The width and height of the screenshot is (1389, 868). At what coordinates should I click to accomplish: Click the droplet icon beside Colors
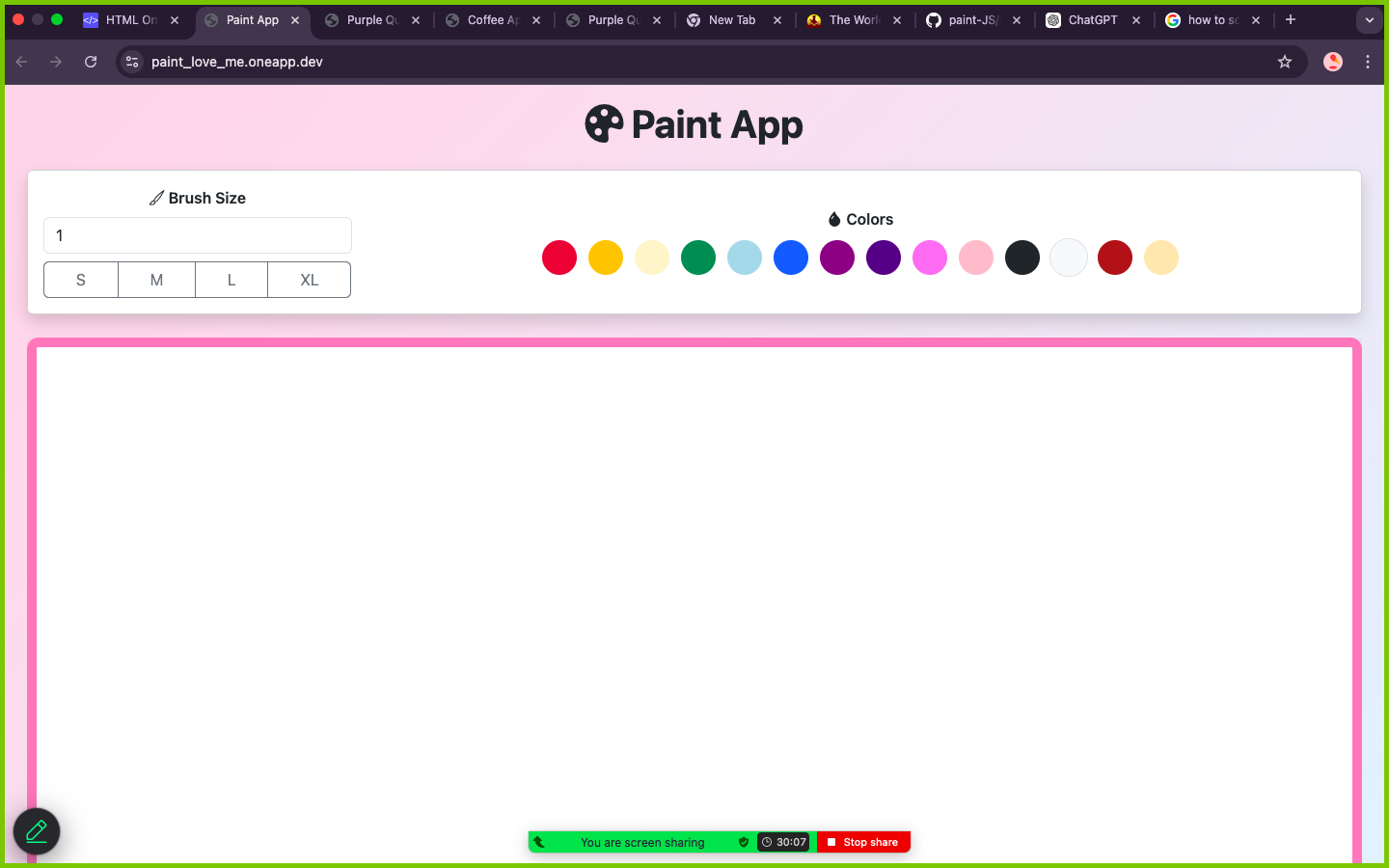[x=833, y=219]
